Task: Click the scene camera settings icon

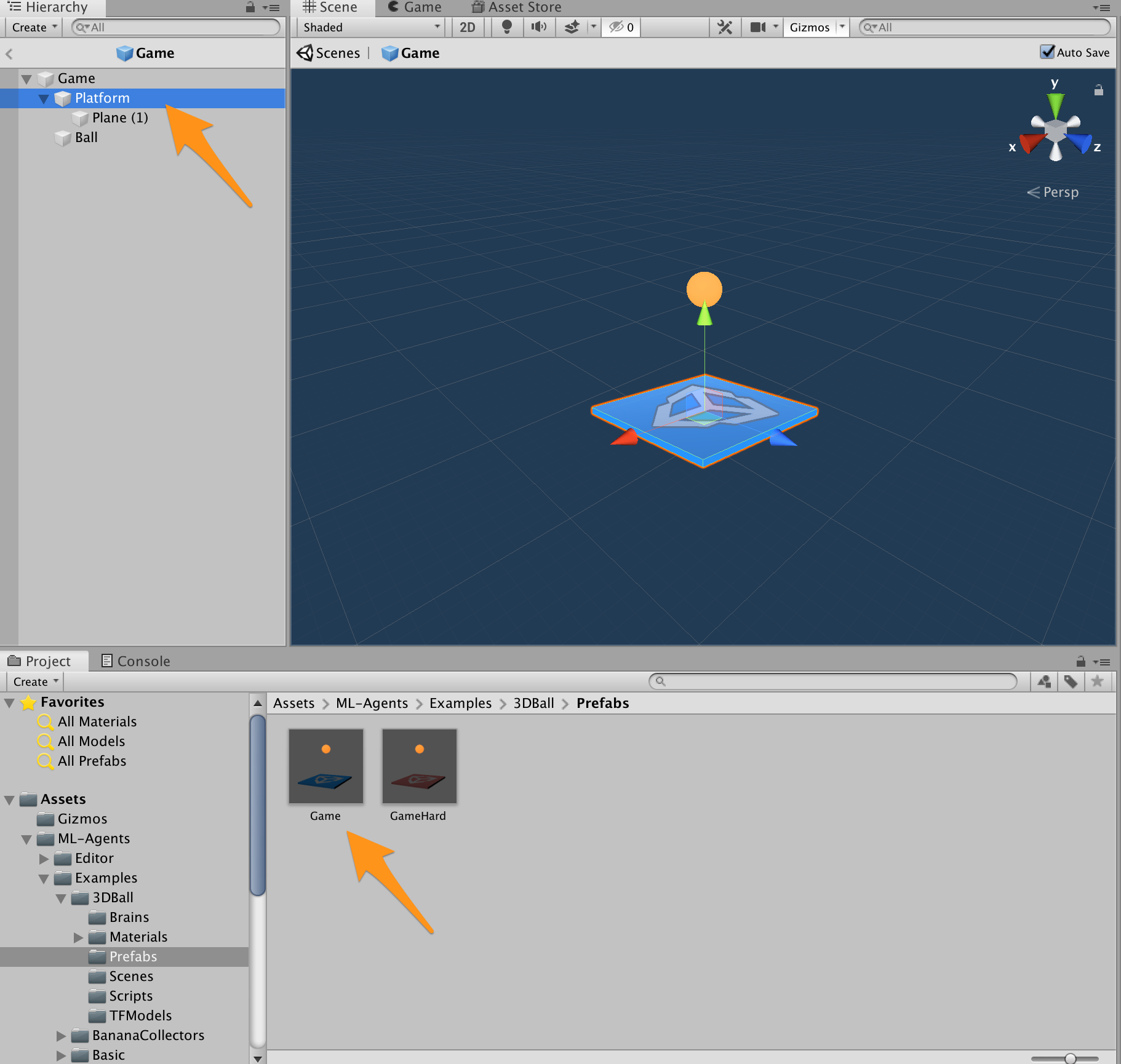Action: pos(758,27)
